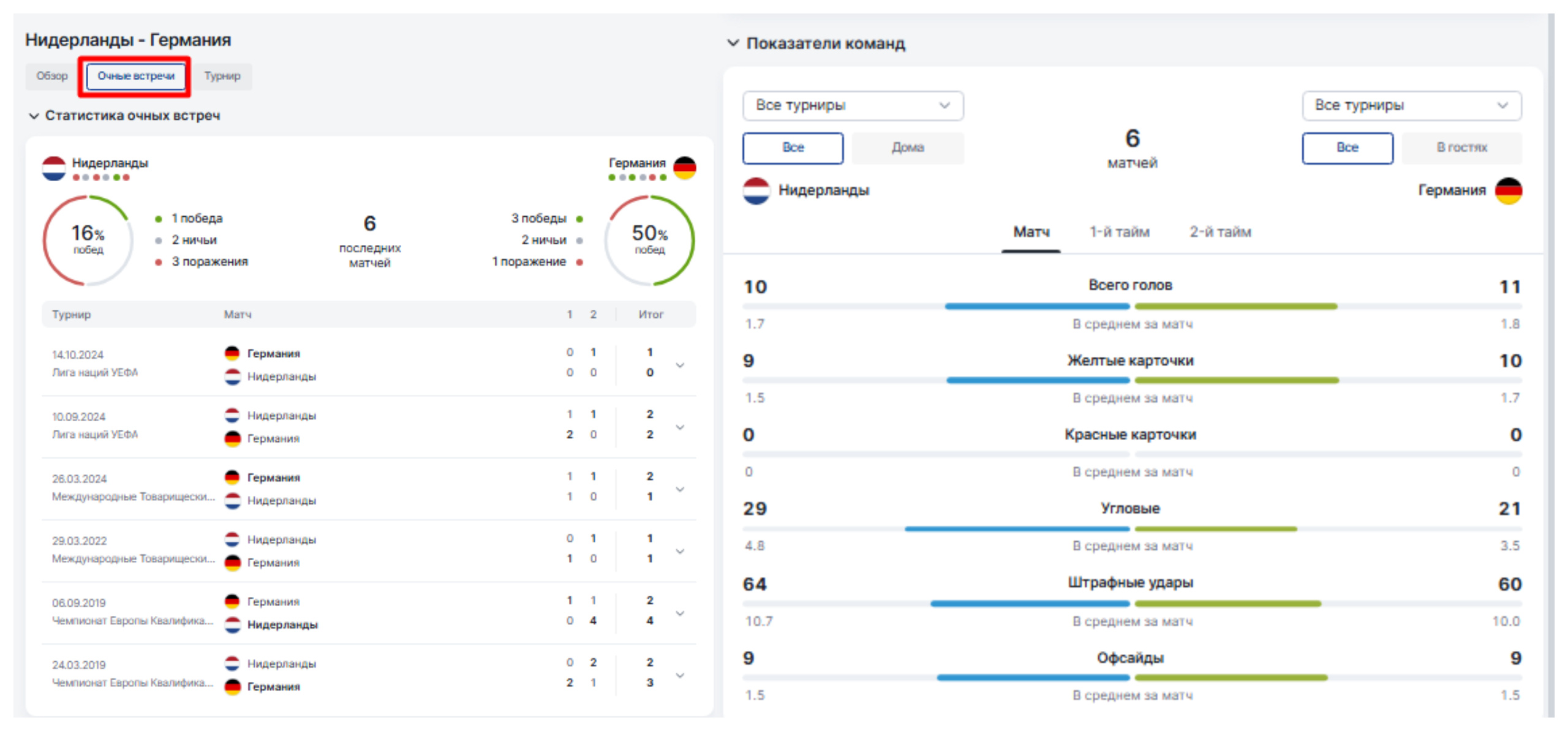Click Germany flag in 14.10.2024 match
This screenshot has height=731, width=1568.
[x=232, y=353]
